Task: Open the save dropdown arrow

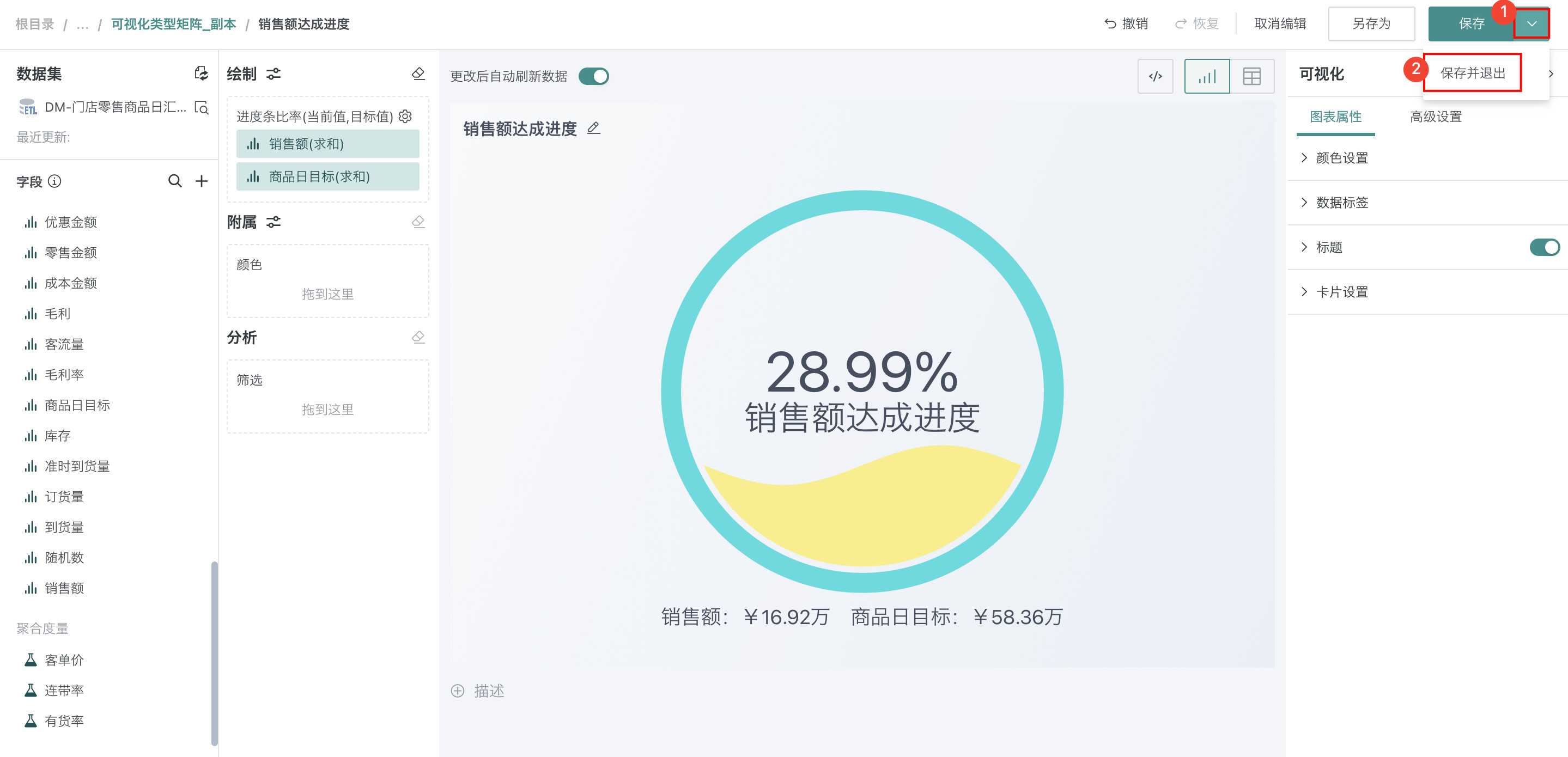Action: click(x=1531, y=24)
